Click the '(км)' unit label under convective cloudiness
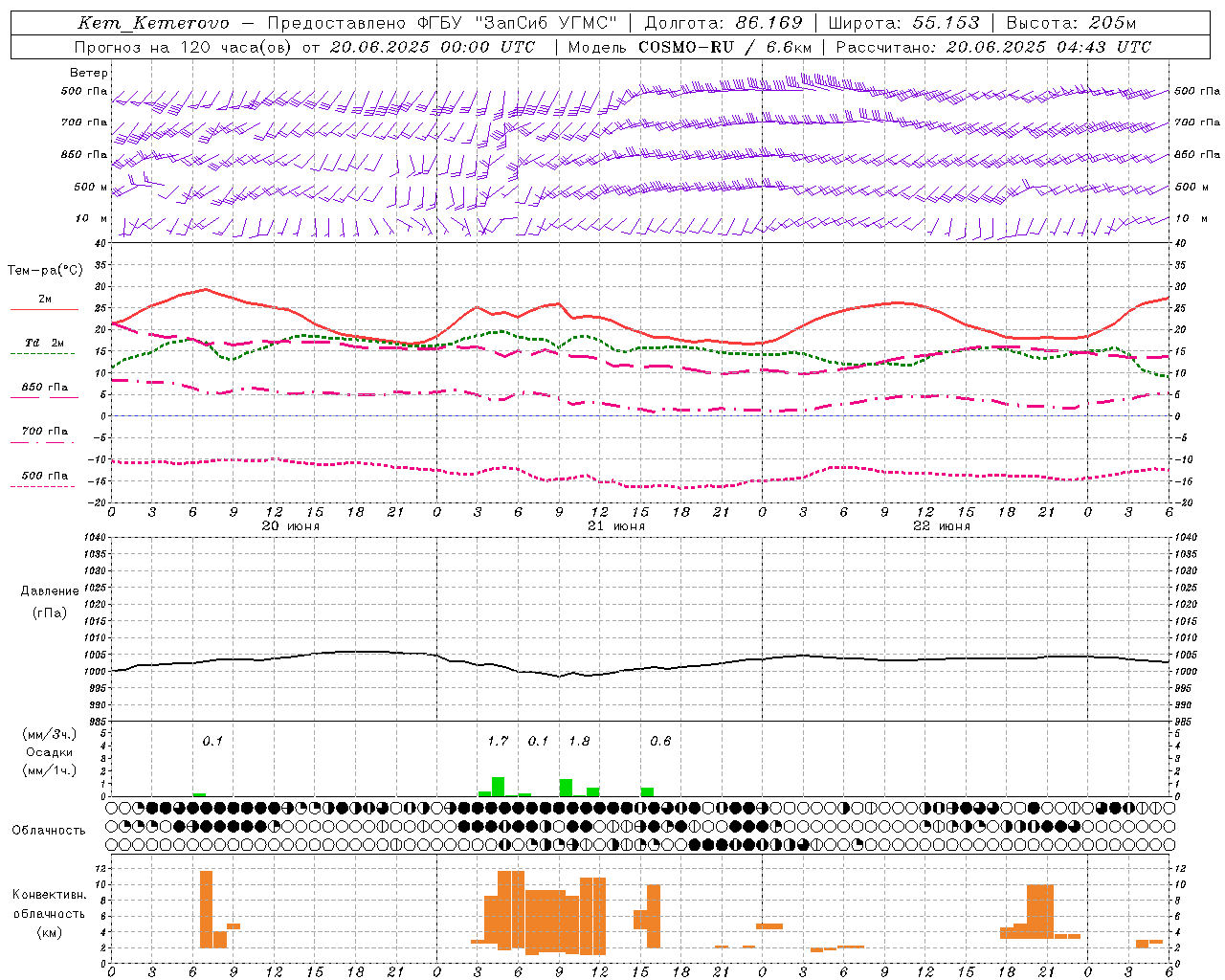This screenshot has width=1225, height=980. point(50,932)
